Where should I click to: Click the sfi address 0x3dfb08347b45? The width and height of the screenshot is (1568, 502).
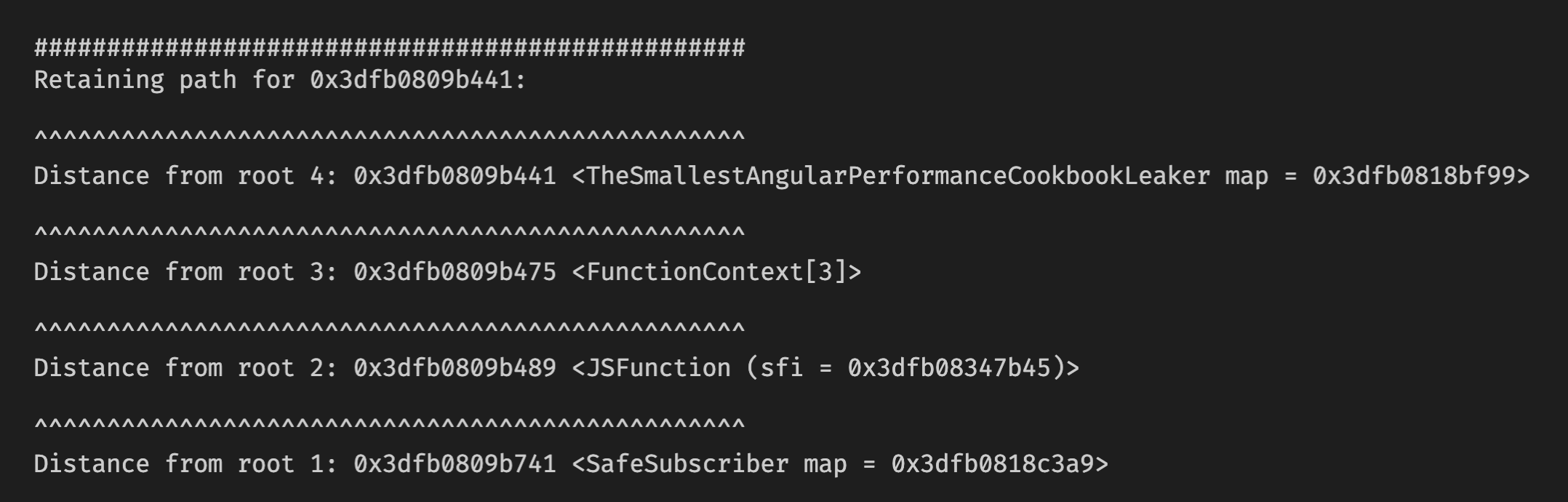coord(949,368)
